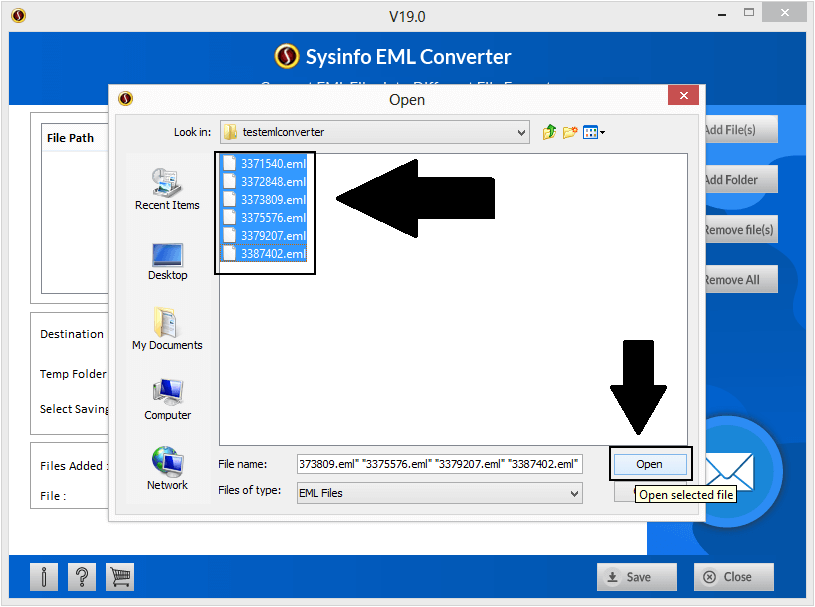815x607 pixels.
Task: Click Remove All button in main window
Action: (741, 280)
